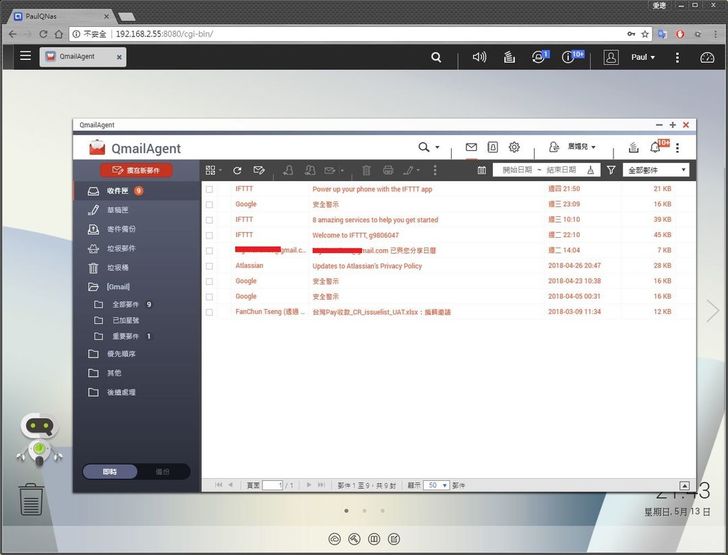This screenshot has width=728, height=555.
Task: Click the page number input field
Action: tap(273, 485)
